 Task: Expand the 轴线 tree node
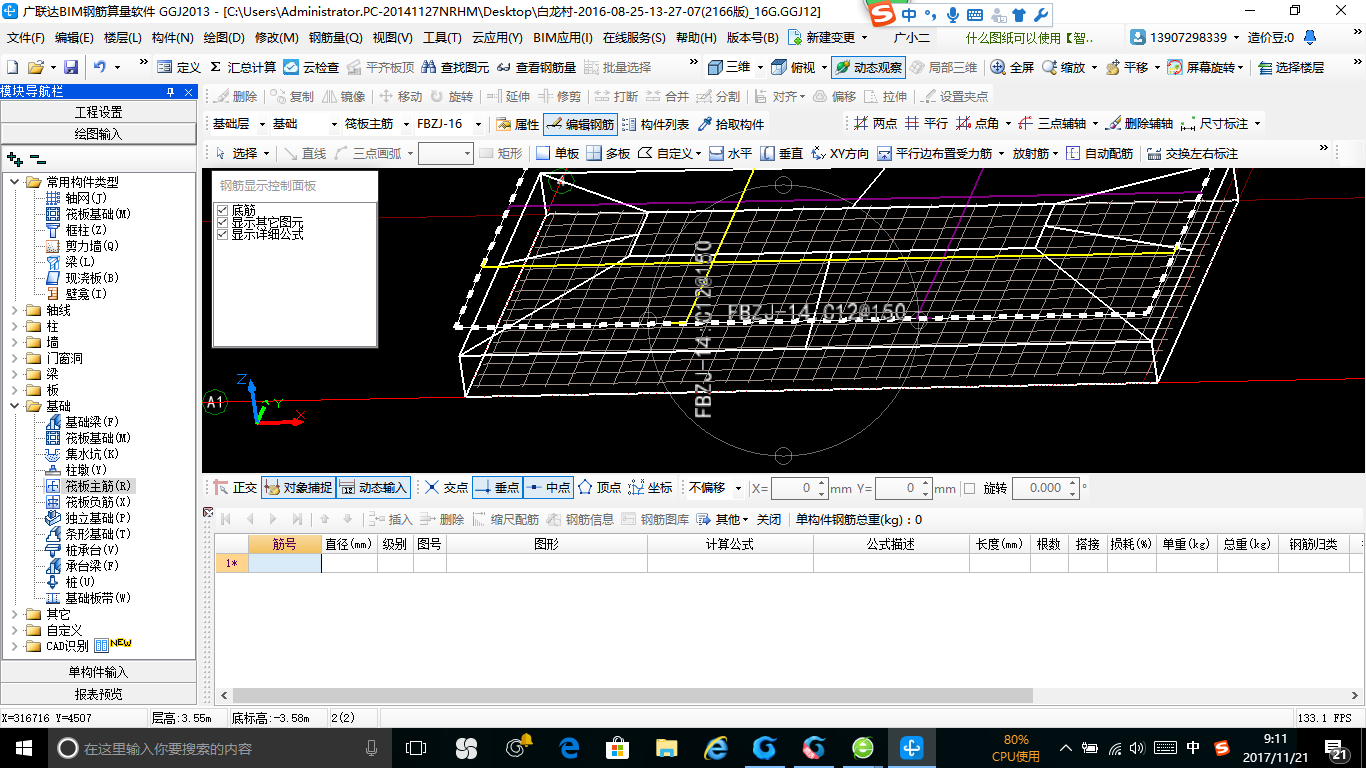15,310
